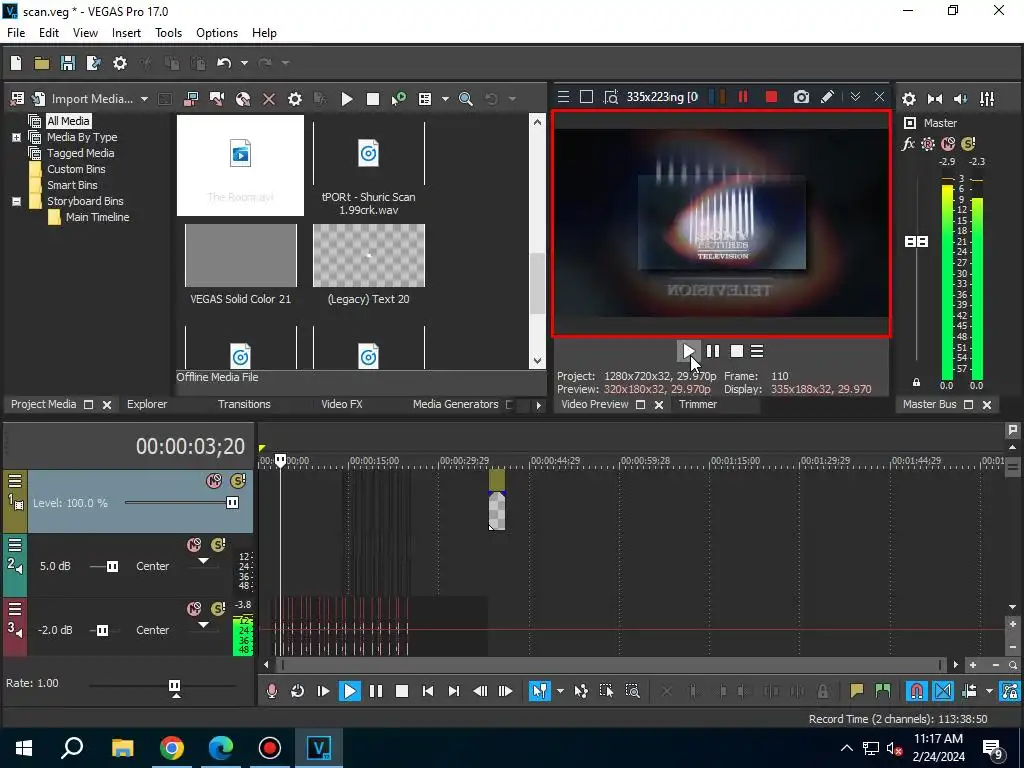Switch to the Explorer tab
The height and width of the screenshot is (768, 1024).
pos(147,404)
